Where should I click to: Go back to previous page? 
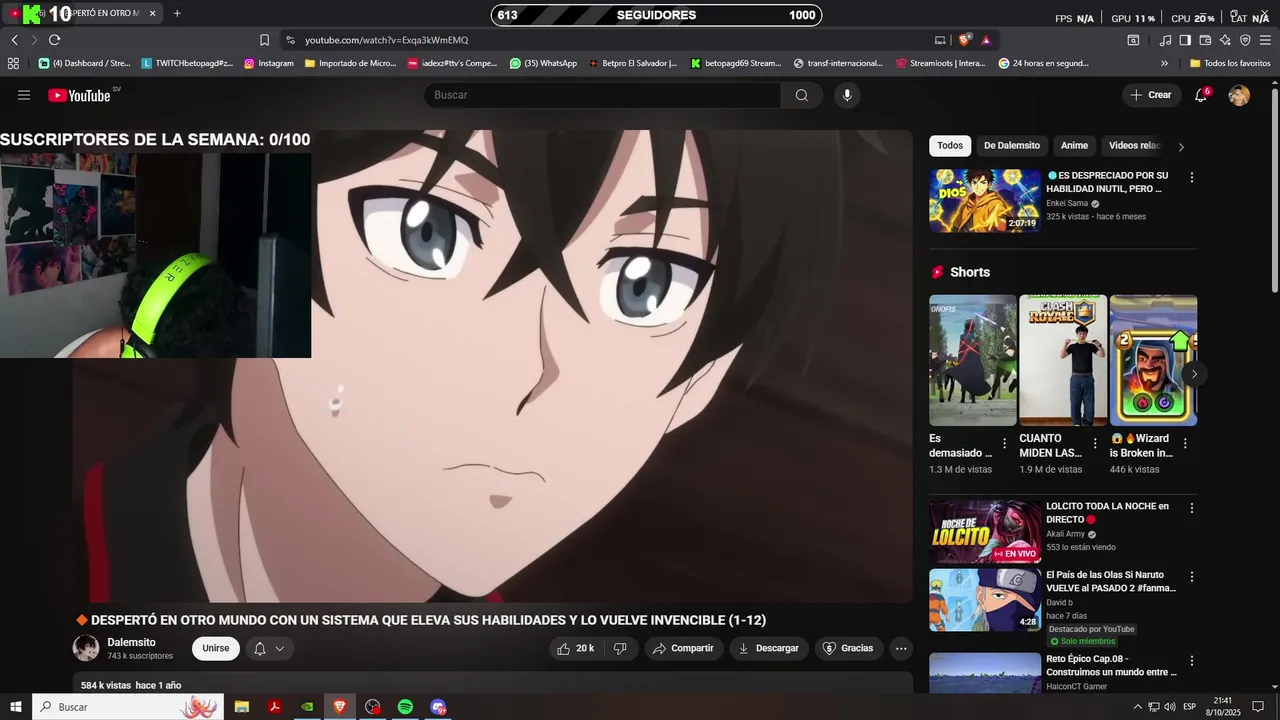click(15, 40)
